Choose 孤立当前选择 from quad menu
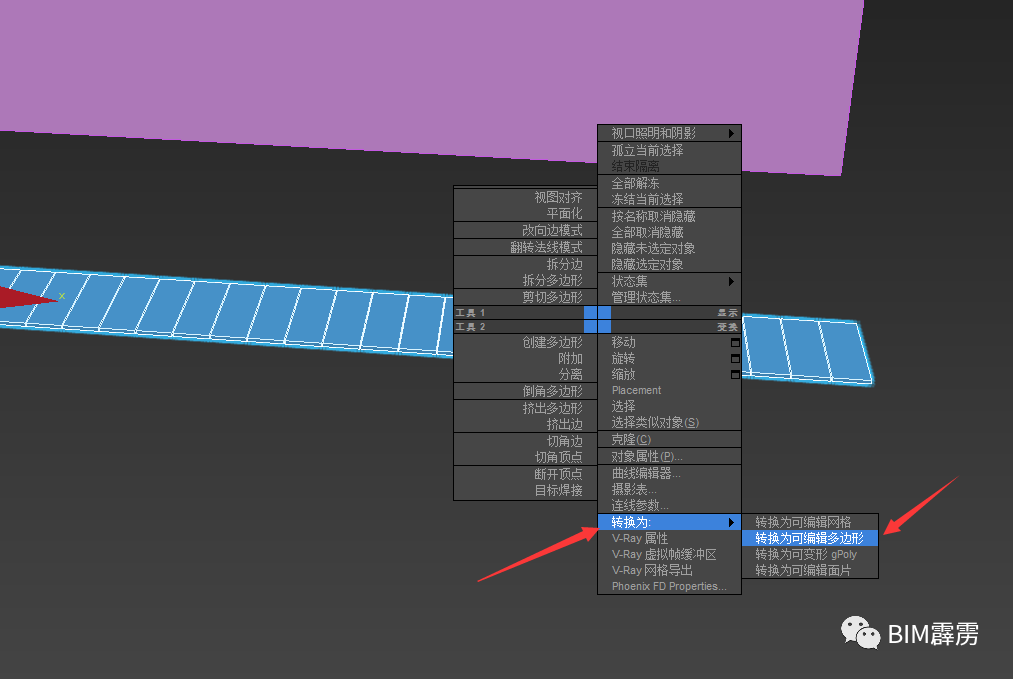This screenshot has height=679, width=1013. [x=669, y=150]
